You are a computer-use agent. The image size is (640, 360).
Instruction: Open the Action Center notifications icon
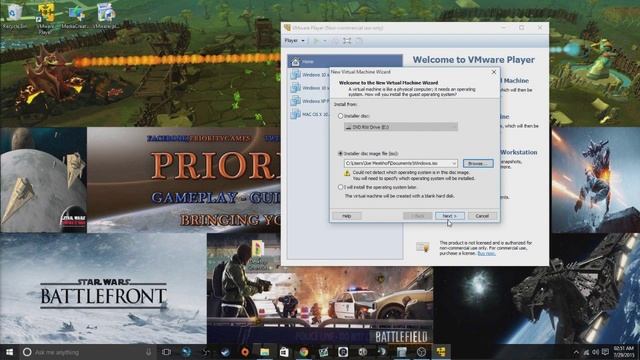[605, 352]
